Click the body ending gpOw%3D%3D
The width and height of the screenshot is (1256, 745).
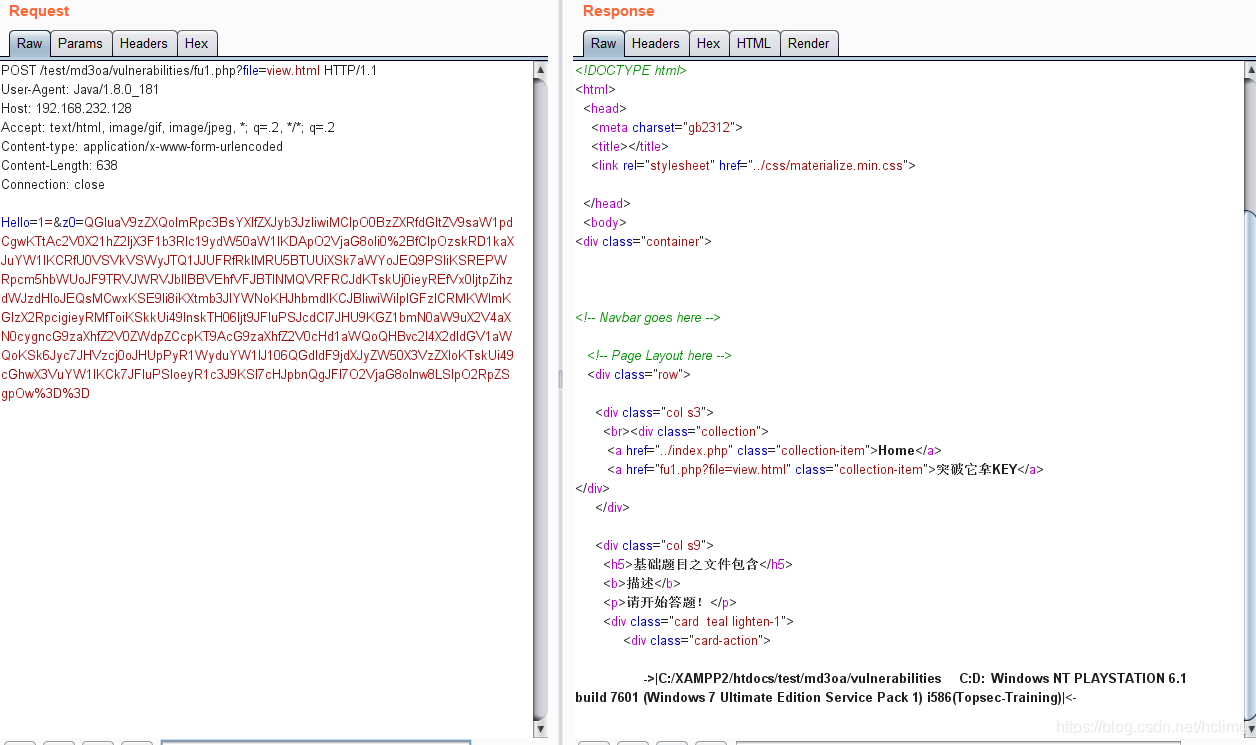point(46,394)
